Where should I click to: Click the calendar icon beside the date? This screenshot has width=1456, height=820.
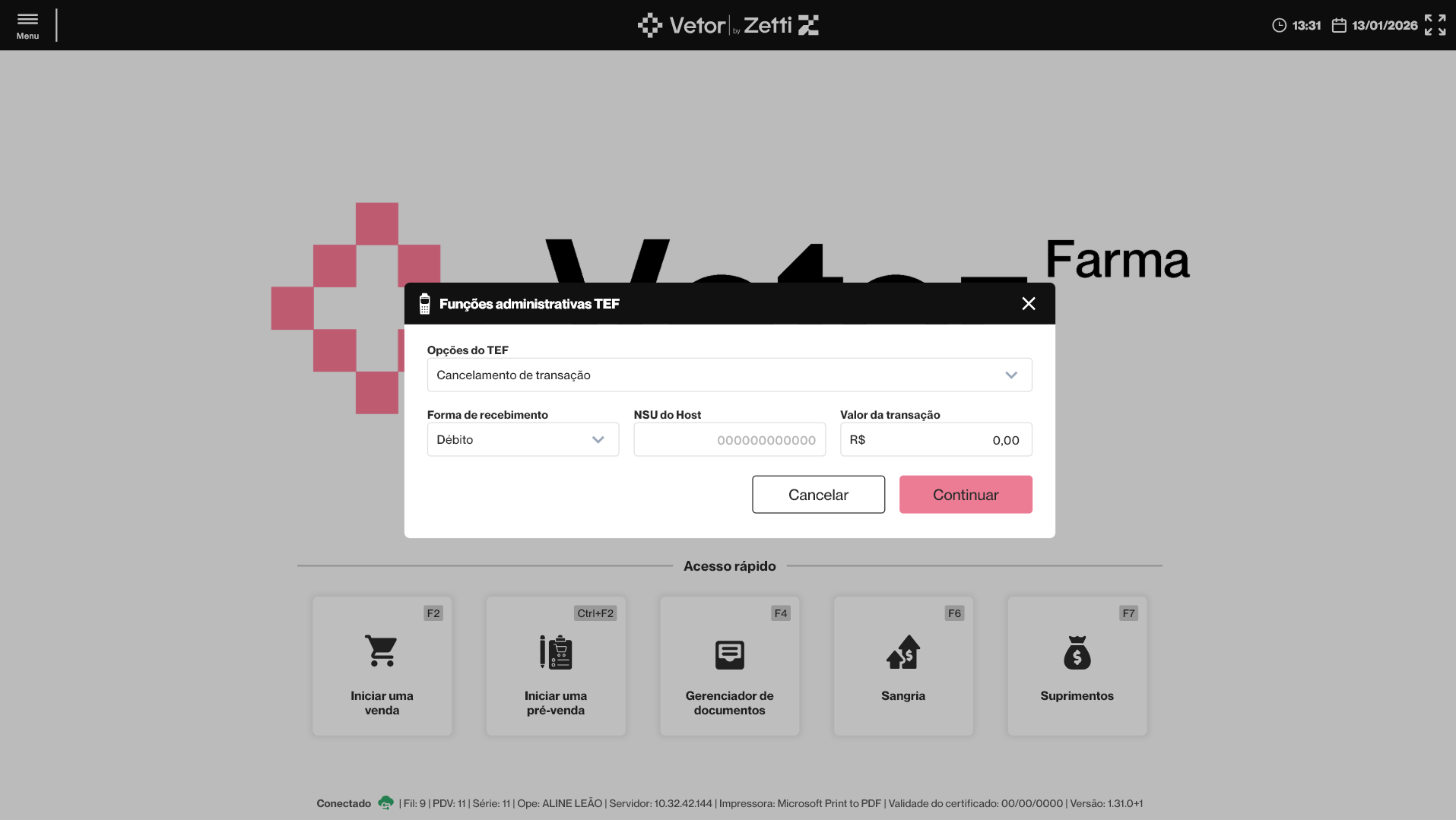(x=1339, y=26)
